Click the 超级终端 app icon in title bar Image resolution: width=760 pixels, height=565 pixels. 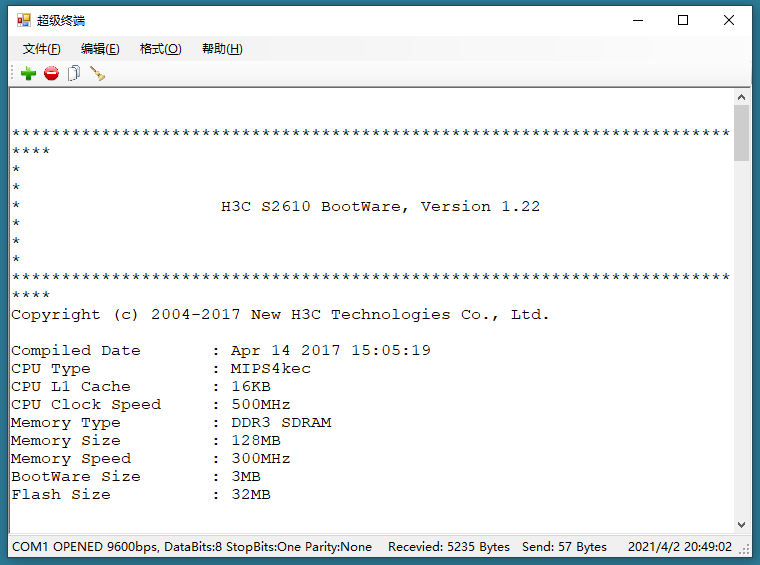point(24,20)
